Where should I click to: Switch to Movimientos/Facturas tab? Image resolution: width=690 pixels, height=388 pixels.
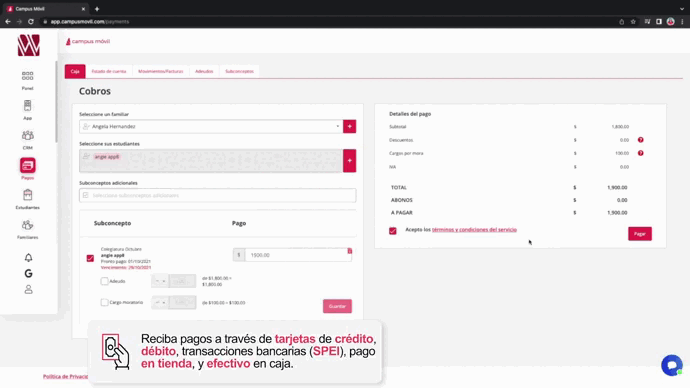point(161,71)
